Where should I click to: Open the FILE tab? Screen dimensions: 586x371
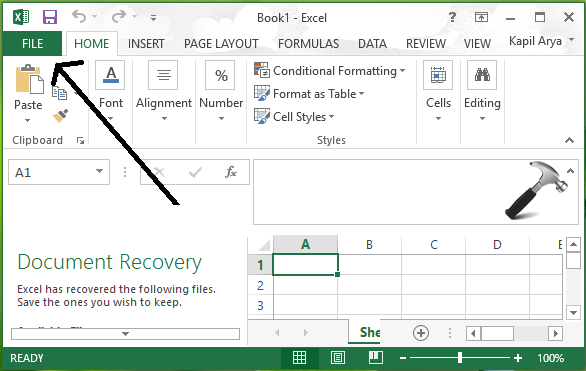[x=33, y=44]
